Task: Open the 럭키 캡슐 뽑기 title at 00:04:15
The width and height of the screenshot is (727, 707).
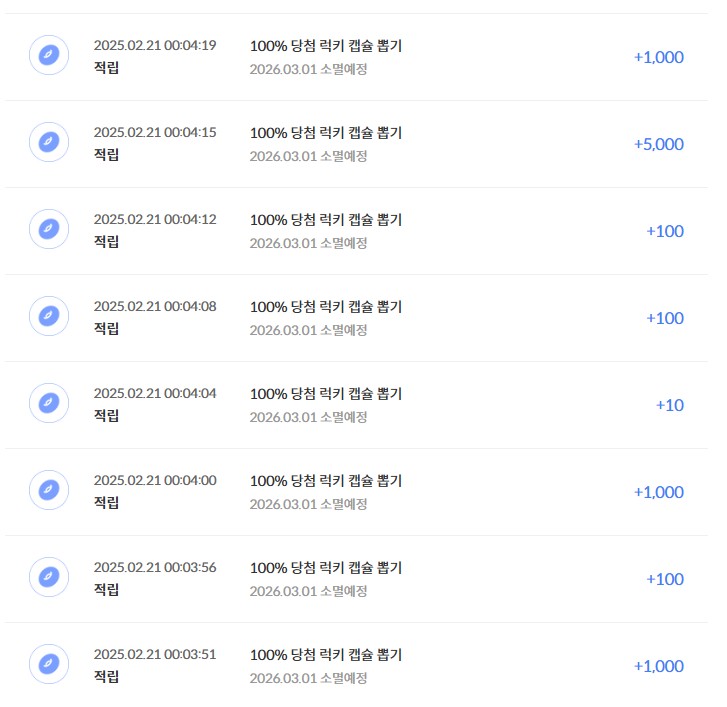Action: coord(326,133)
